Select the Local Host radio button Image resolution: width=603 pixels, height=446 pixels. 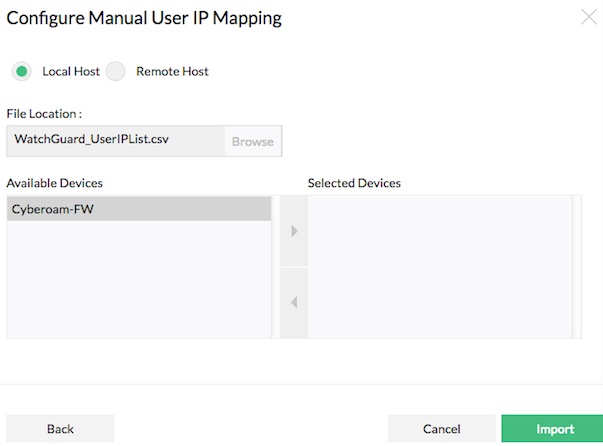tap(22, 71)
